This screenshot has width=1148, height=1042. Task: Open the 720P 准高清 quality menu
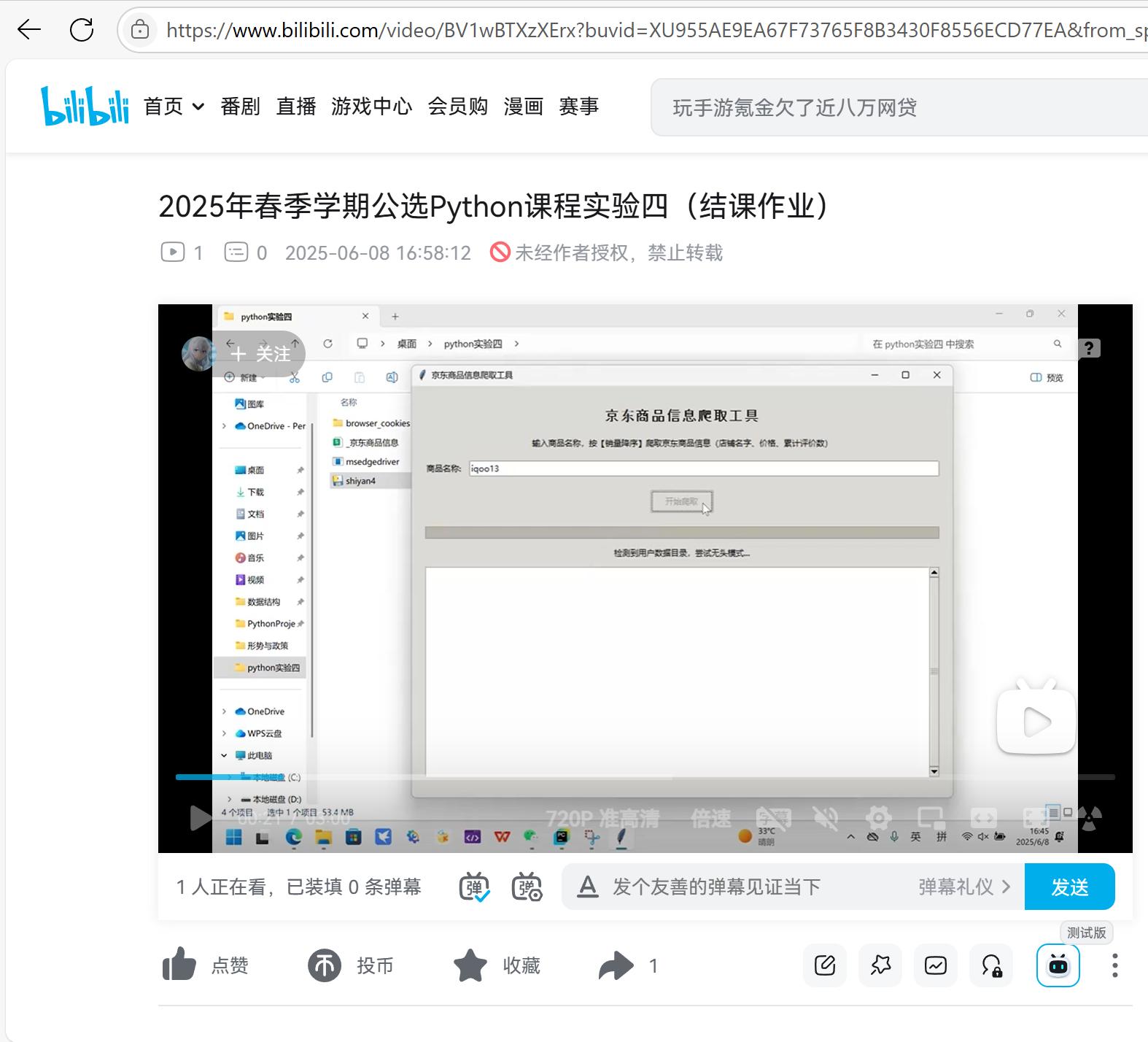pyautogui.click(x=602, y=819)
